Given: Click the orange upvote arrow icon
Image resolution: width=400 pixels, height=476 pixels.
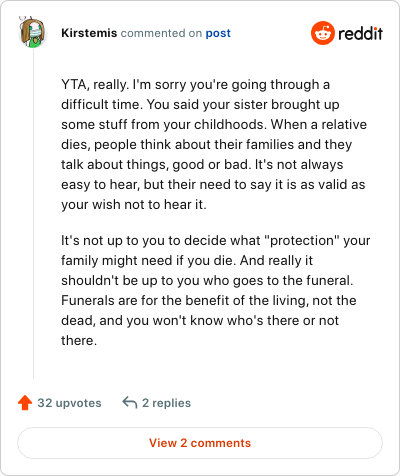Looking at the screenshot, I should click(x=25, y=403).
